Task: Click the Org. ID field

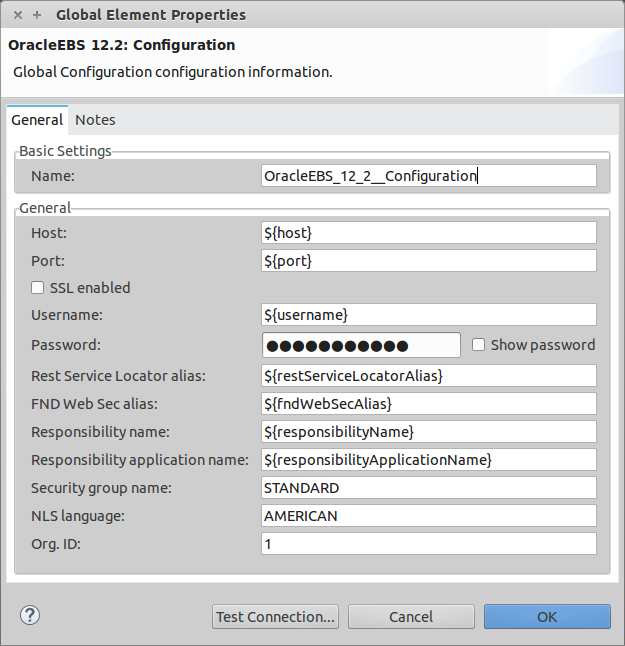Action: pos(428,544)
